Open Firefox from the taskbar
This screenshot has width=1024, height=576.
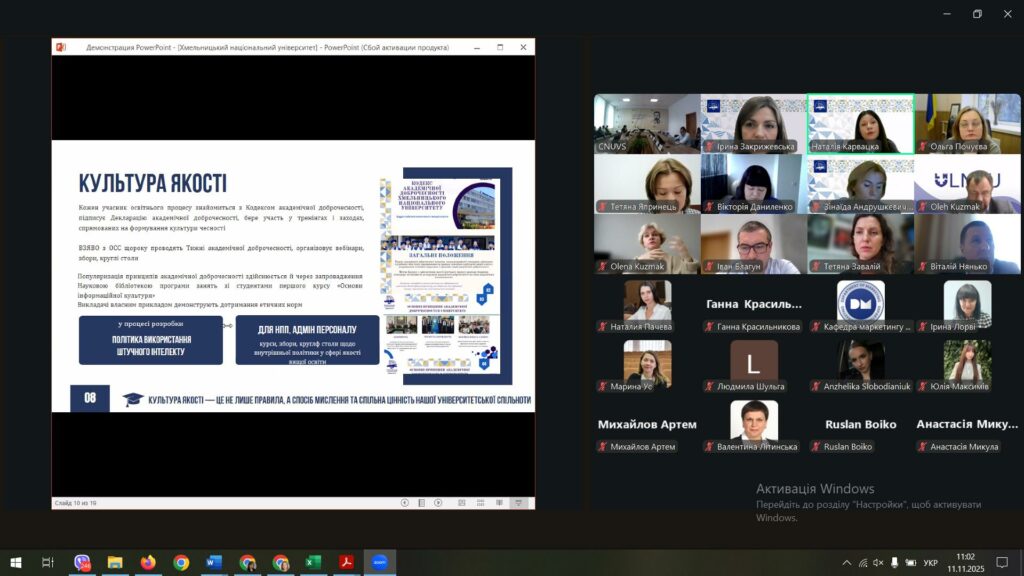[148, 562]
